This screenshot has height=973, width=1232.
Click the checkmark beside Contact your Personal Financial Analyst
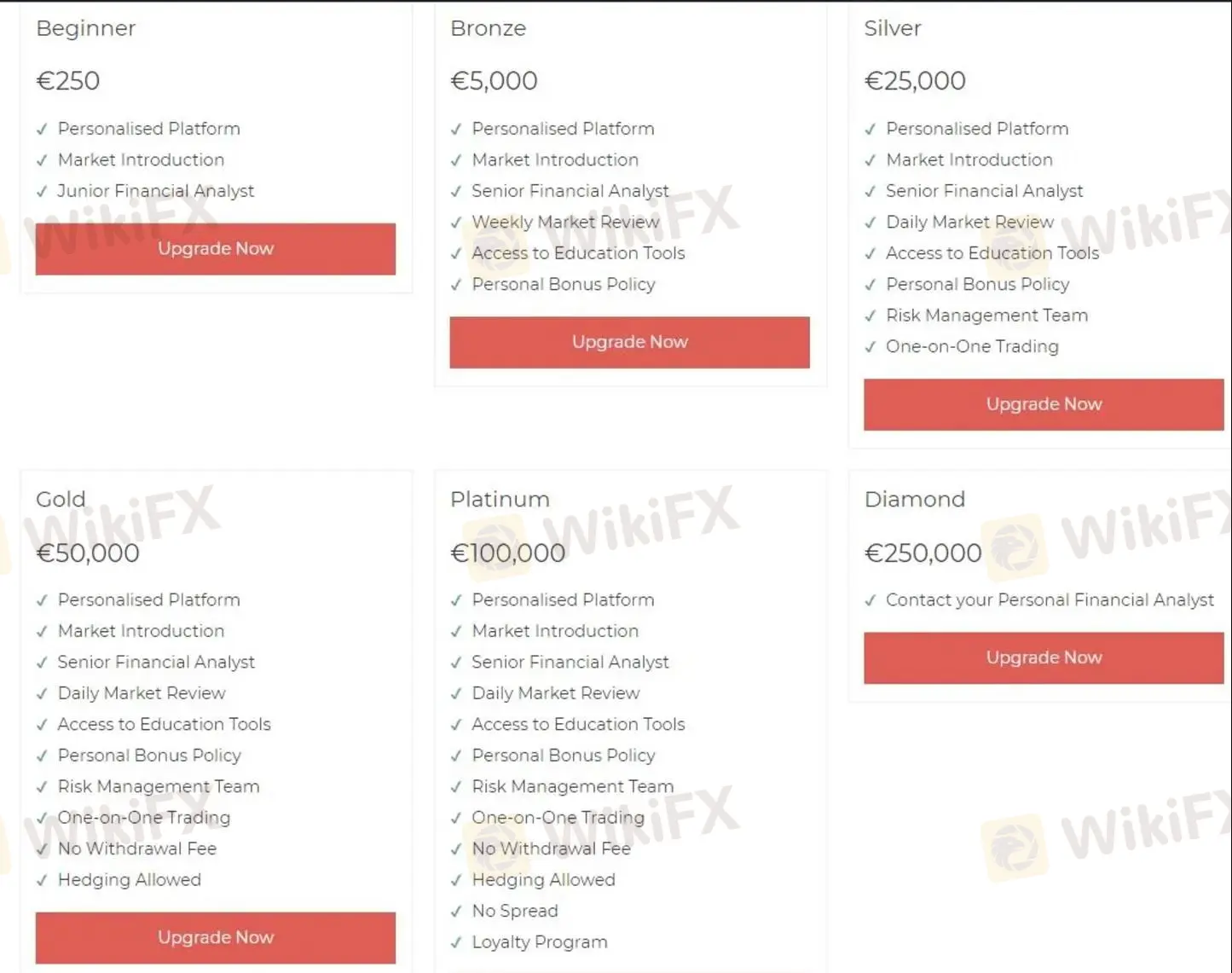coord(870,600)
